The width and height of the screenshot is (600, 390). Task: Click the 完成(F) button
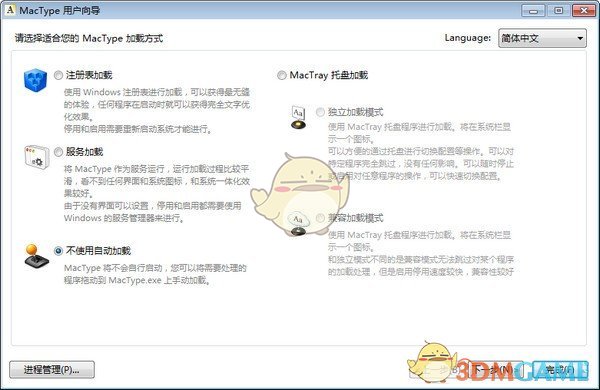coord(560,370)
